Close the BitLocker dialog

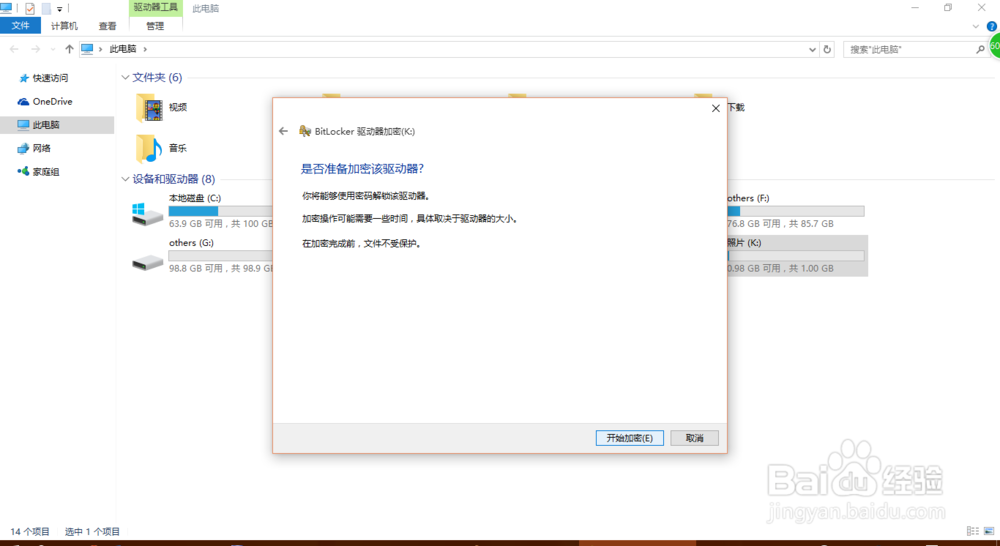716,108
